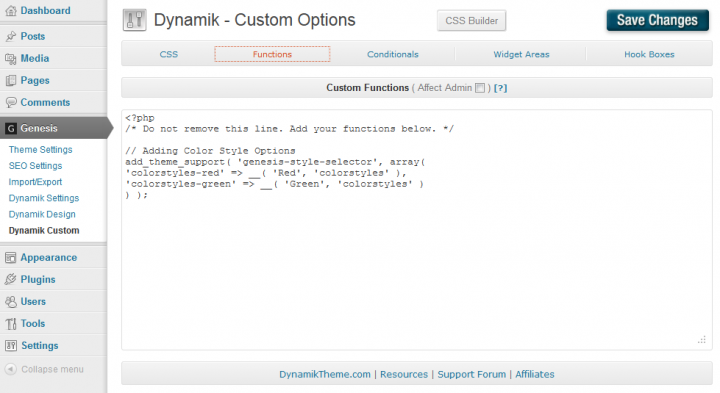
Task: Open the Settings menu label
Action: [40, 346]
